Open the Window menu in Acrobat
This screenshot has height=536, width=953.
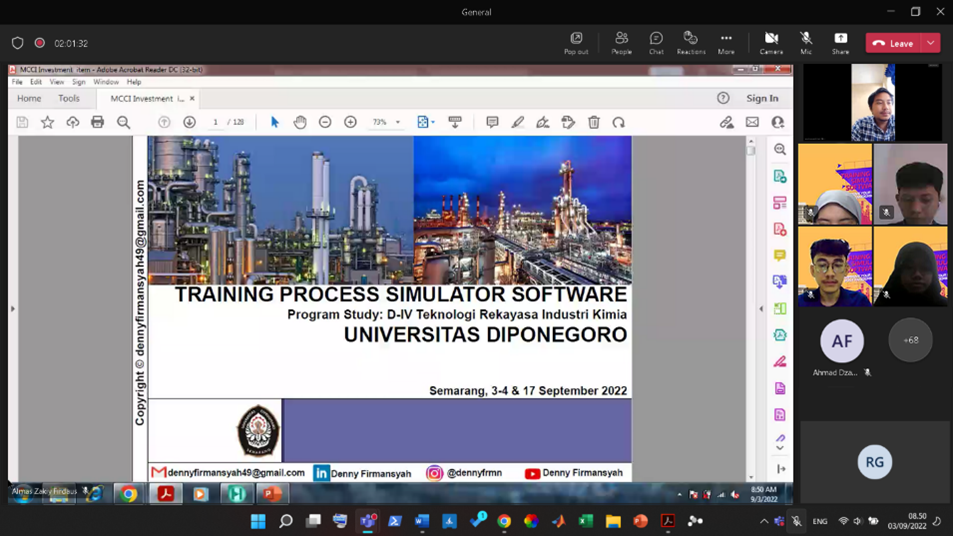[106, 82]
